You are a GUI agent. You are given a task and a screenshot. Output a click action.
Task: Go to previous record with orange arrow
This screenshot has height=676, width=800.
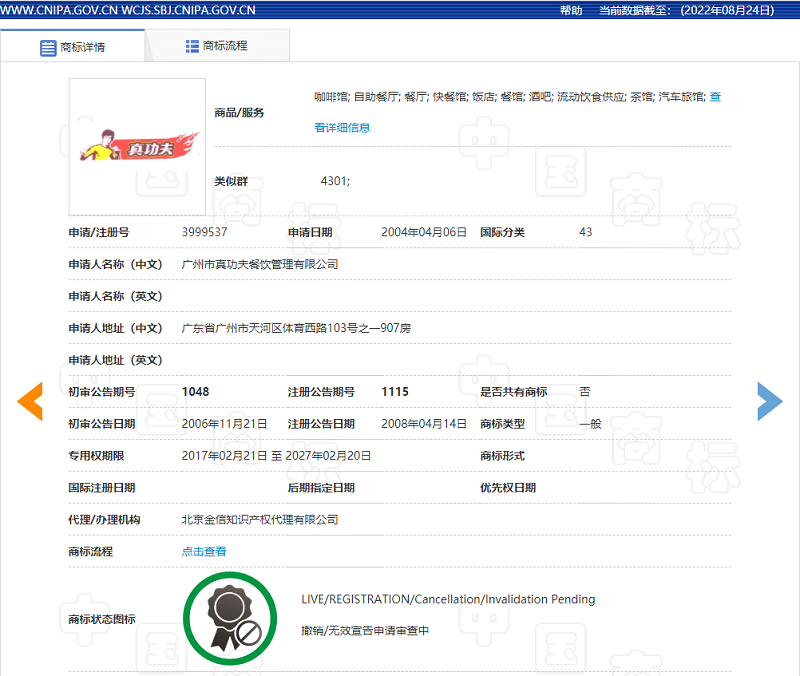(x=30, y=401)
